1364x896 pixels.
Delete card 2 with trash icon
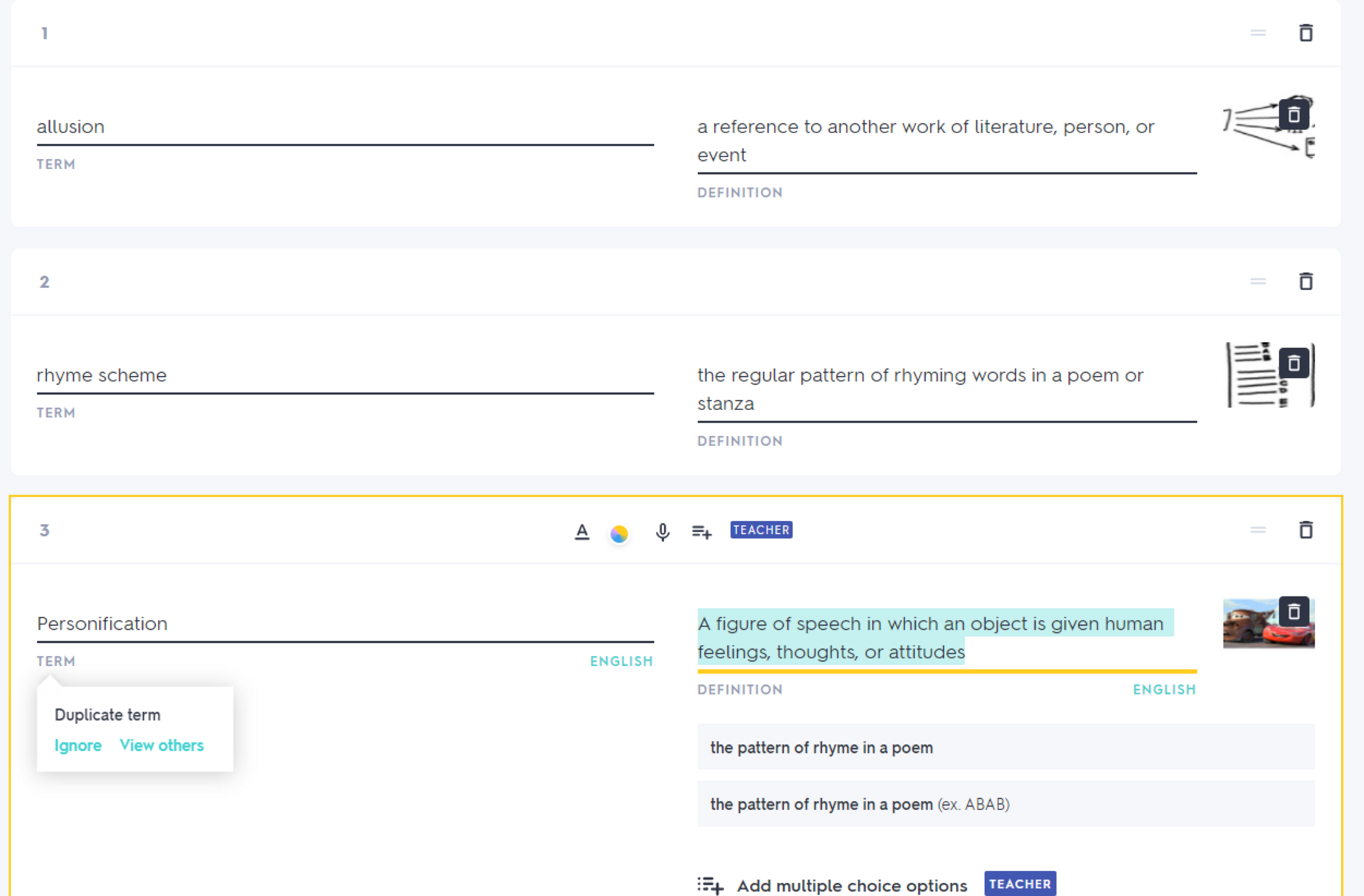(1305, 282)
